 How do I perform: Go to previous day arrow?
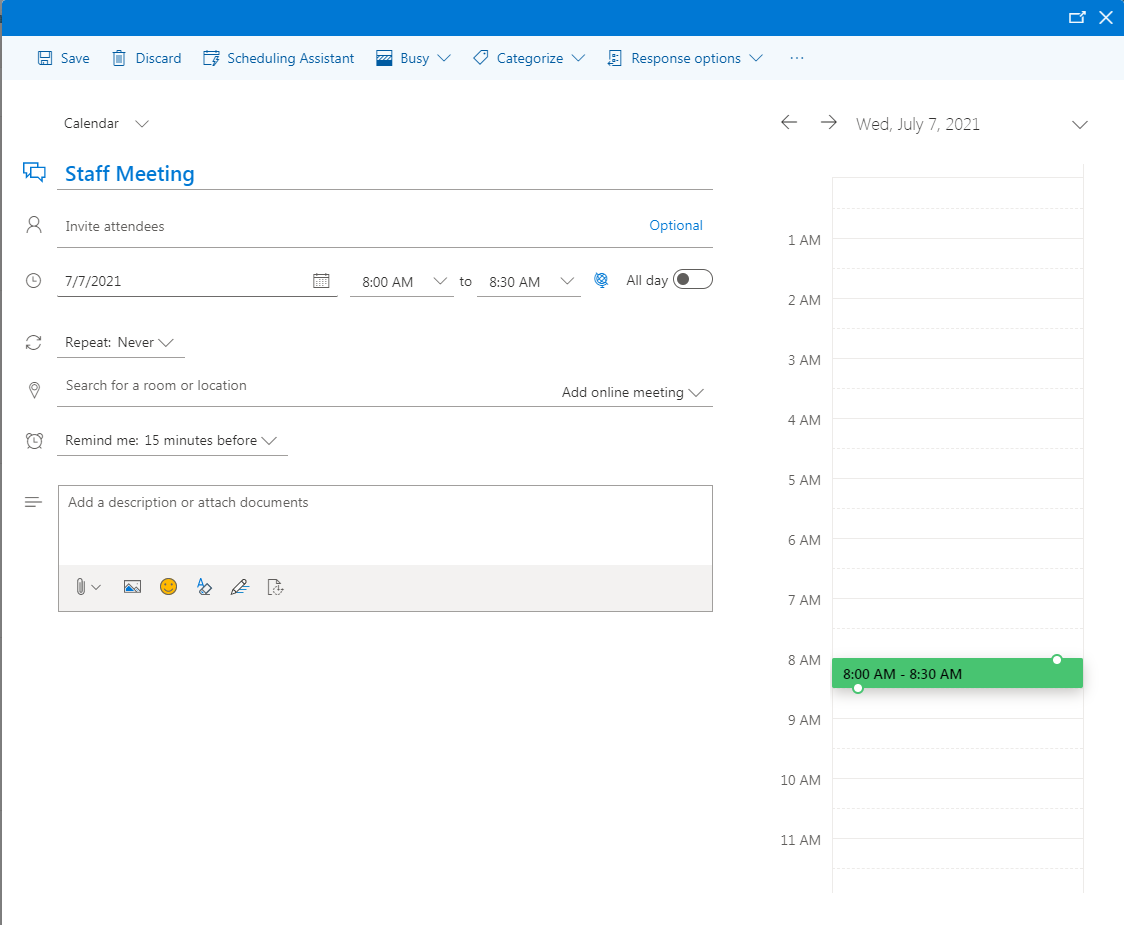[789, 122]
